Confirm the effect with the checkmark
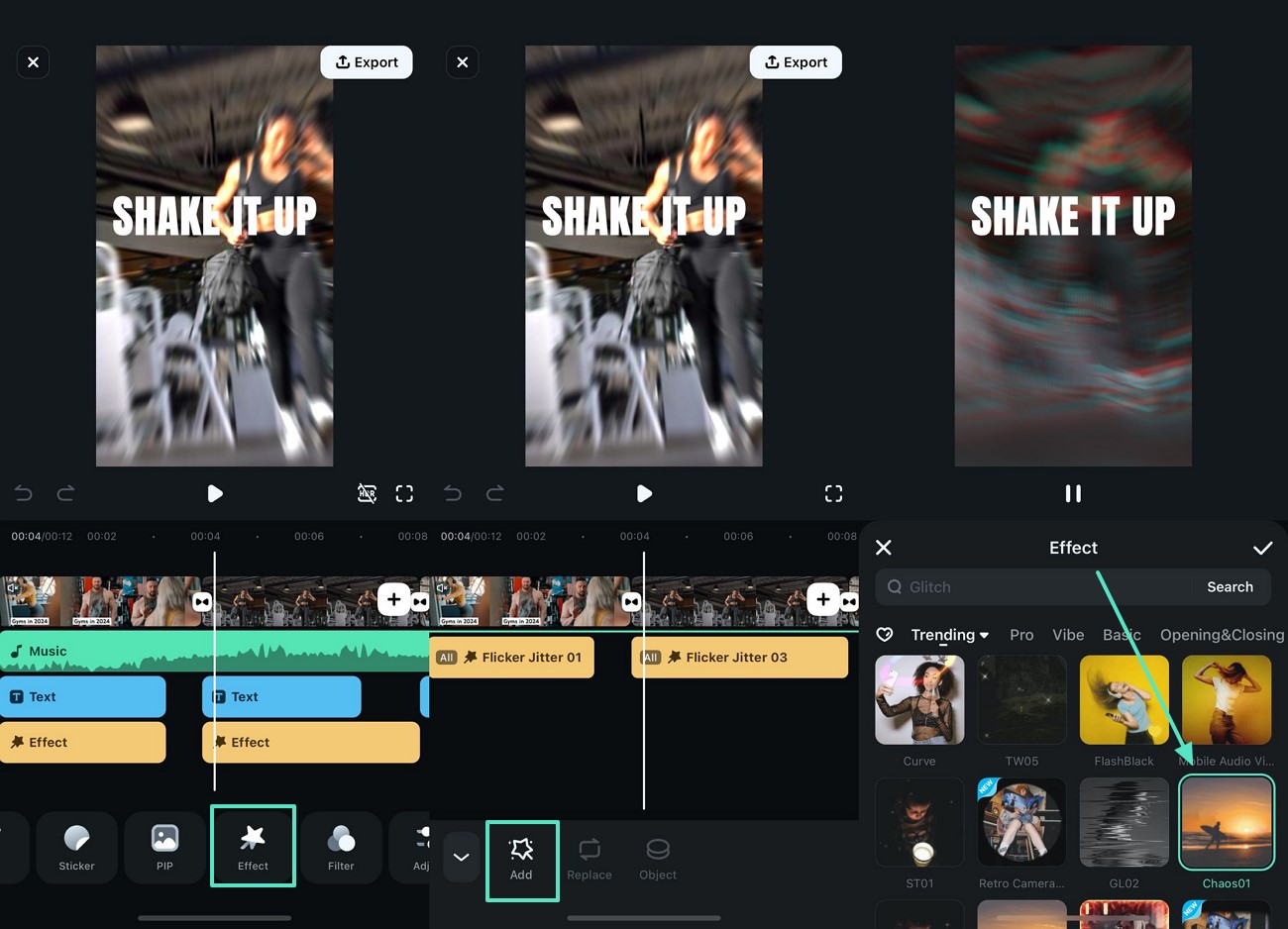1288x929 pixels. tap(1262, 548)
